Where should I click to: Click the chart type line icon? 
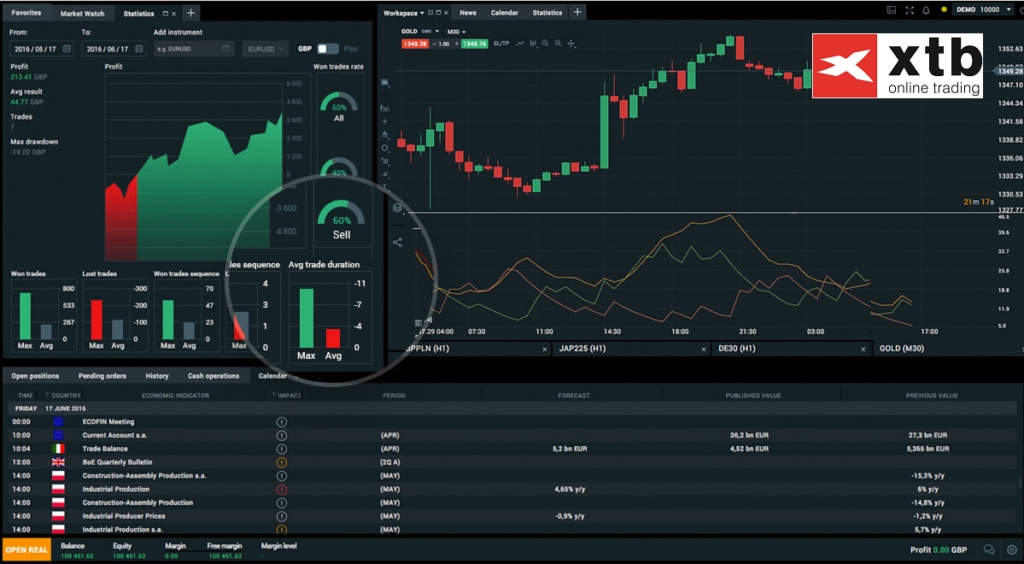(520, 44)
